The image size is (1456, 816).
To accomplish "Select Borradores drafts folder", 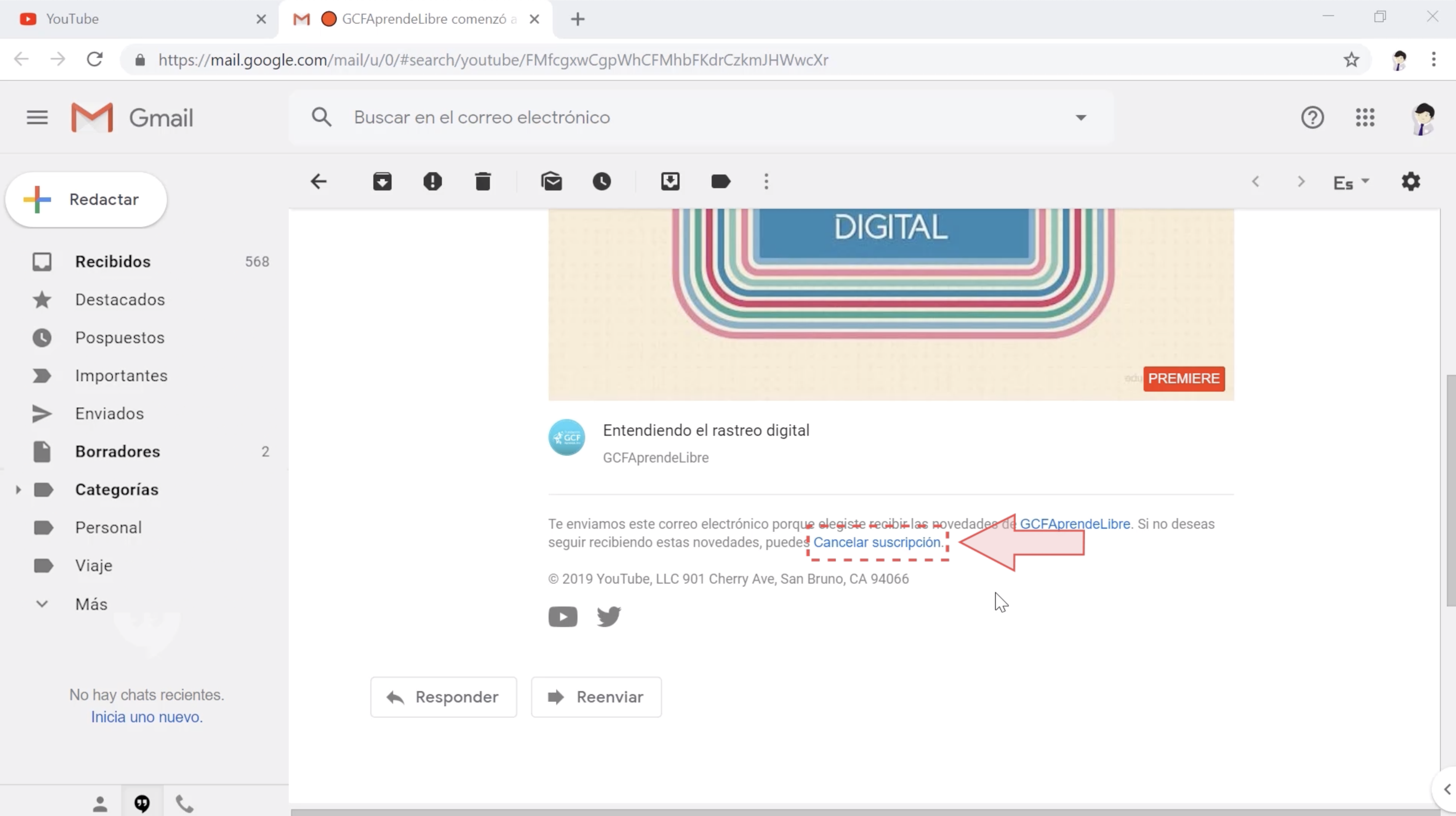I will coord(117,451).
